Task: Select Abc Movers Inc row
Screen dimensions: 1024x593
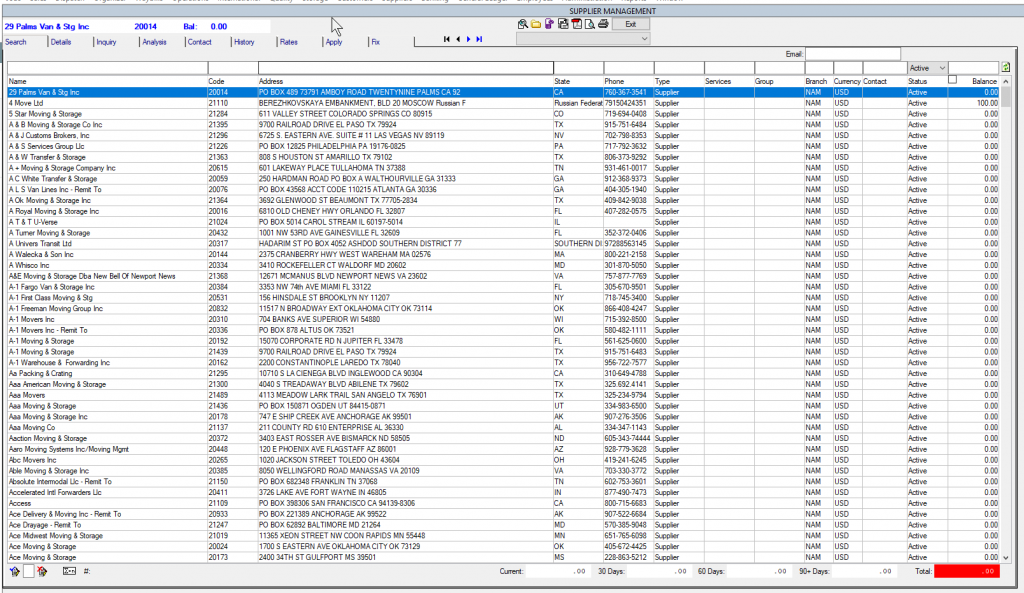Action: point(503,460)
